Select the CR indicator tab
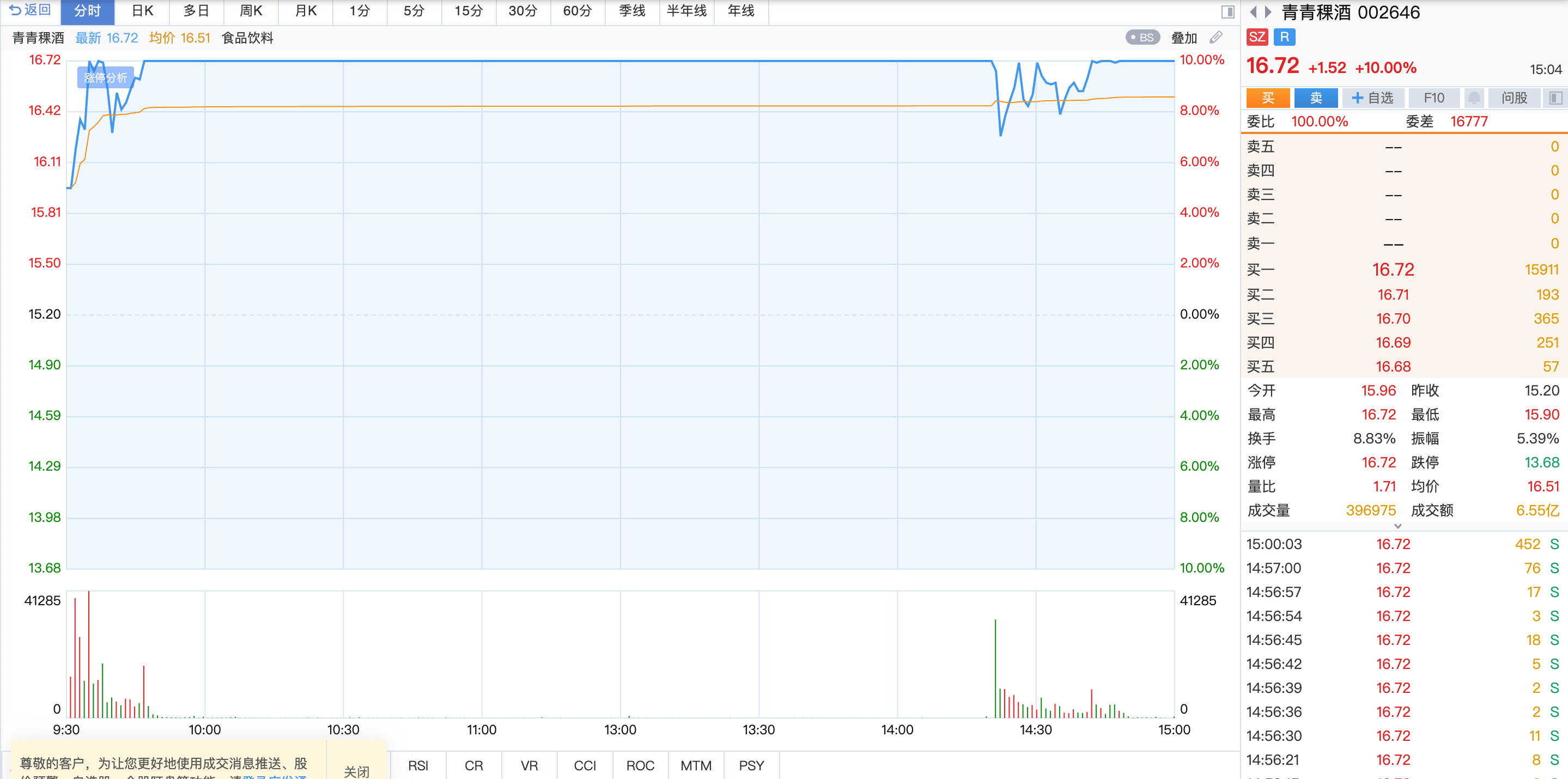This screenshot has width=1568, height=779. (x=473, y=765)
